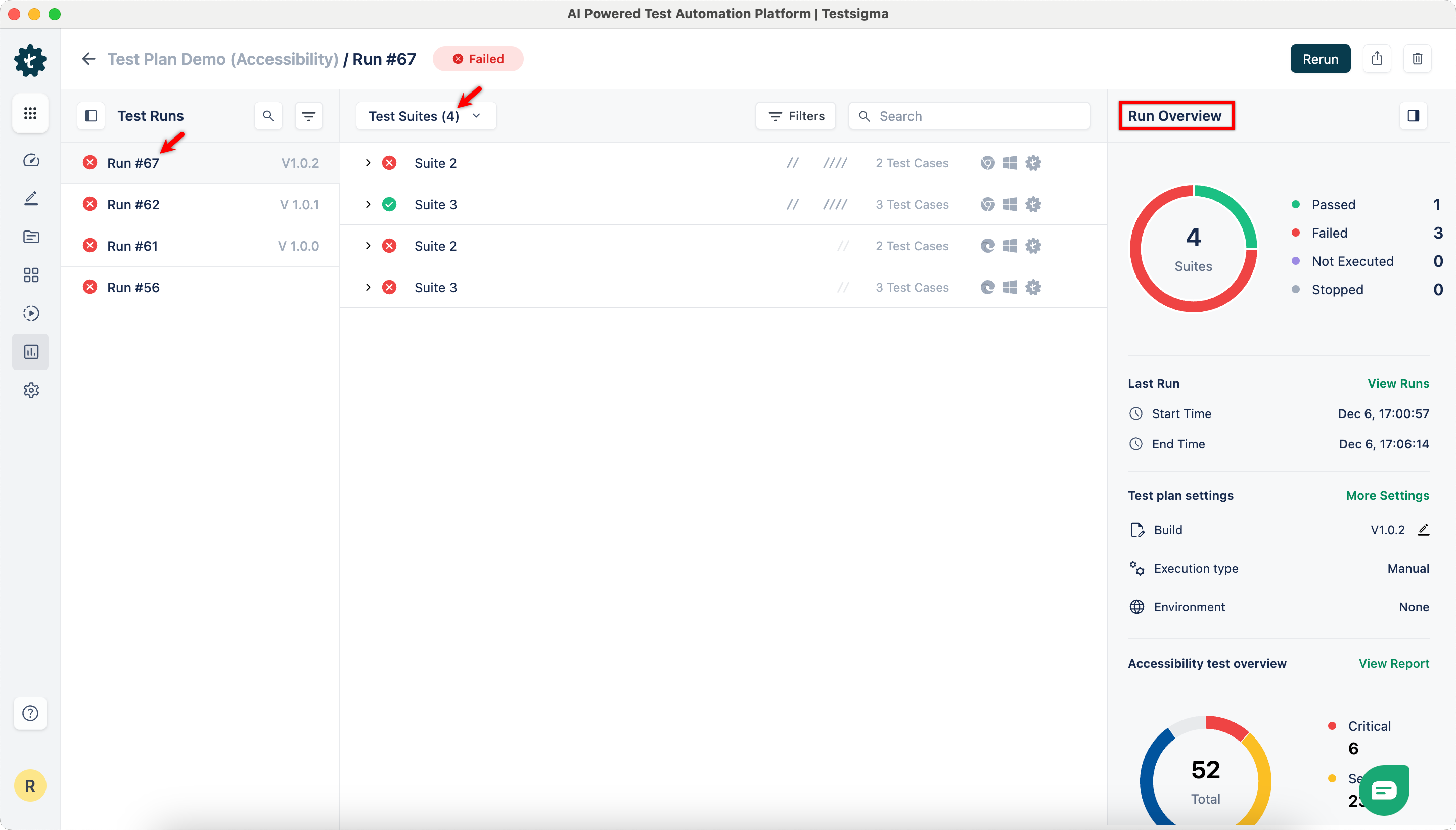Open the View Report link
This screenshot has width=1456, height=830.
(x=1393, y=664)
